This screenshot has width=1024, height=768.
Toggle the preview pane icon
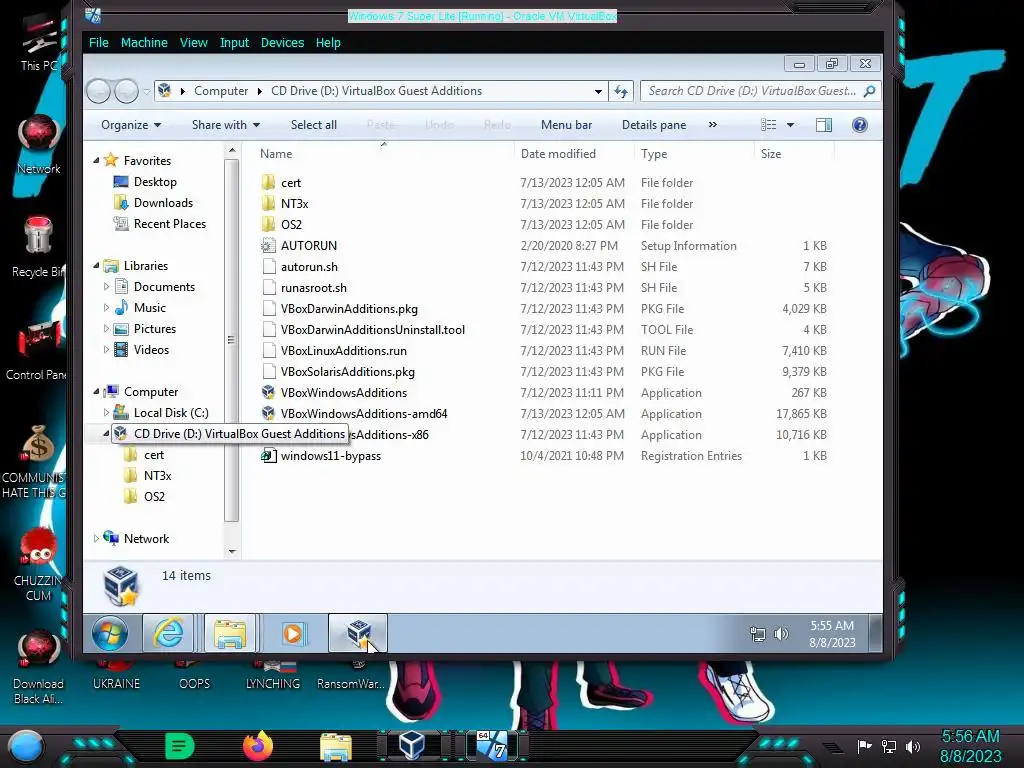tap(824, 125)
